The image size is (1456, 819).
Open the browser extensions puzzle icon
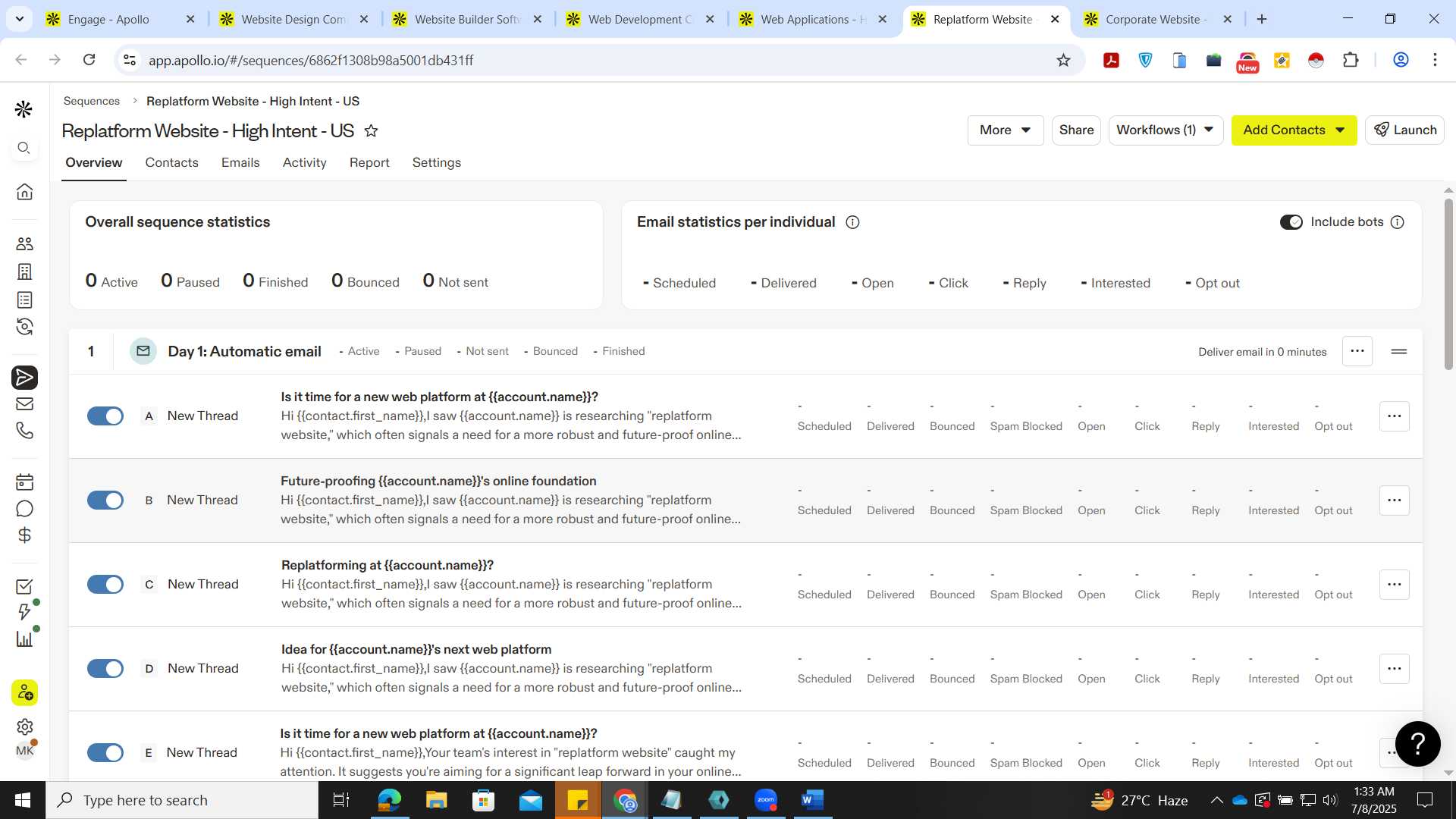[1351, 60]
